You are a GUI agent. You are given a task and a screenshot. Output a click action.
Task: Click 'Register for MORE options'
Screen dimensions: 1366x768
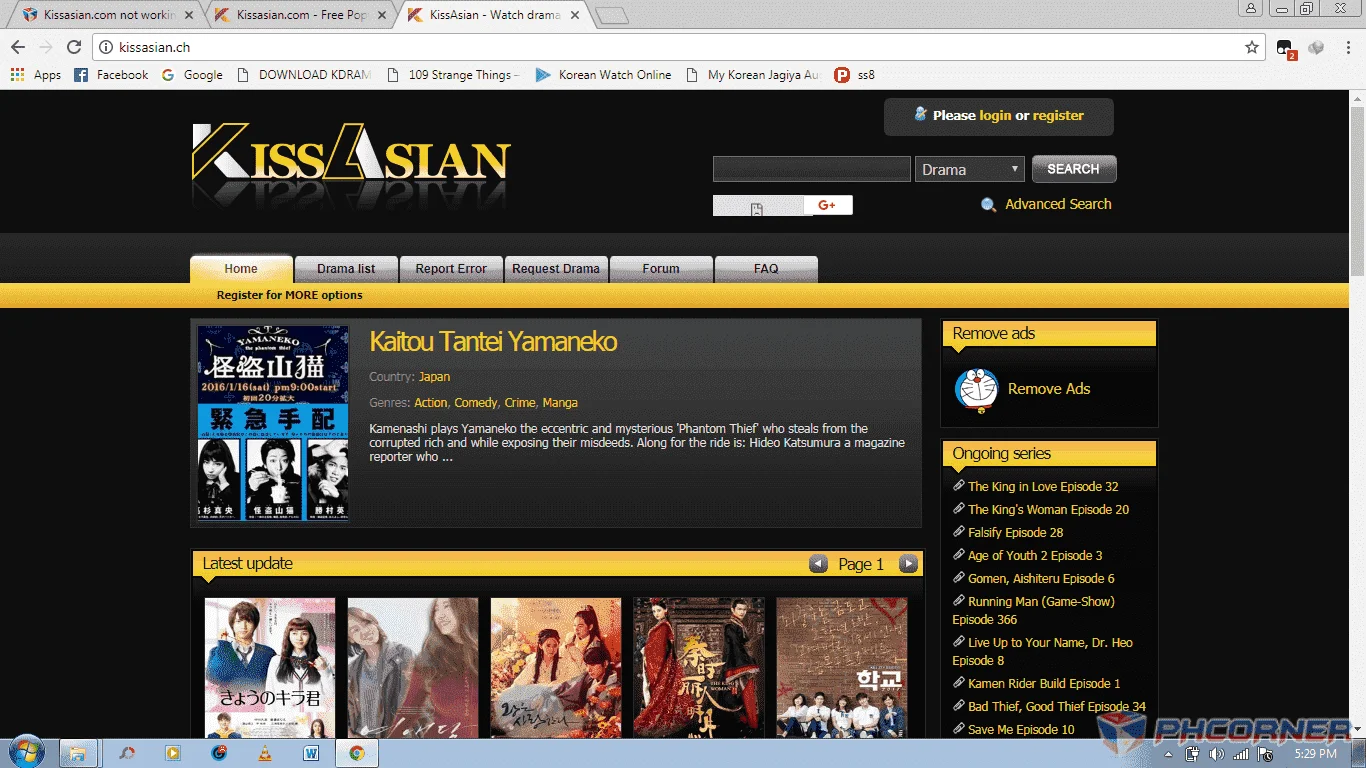(290, 295)
